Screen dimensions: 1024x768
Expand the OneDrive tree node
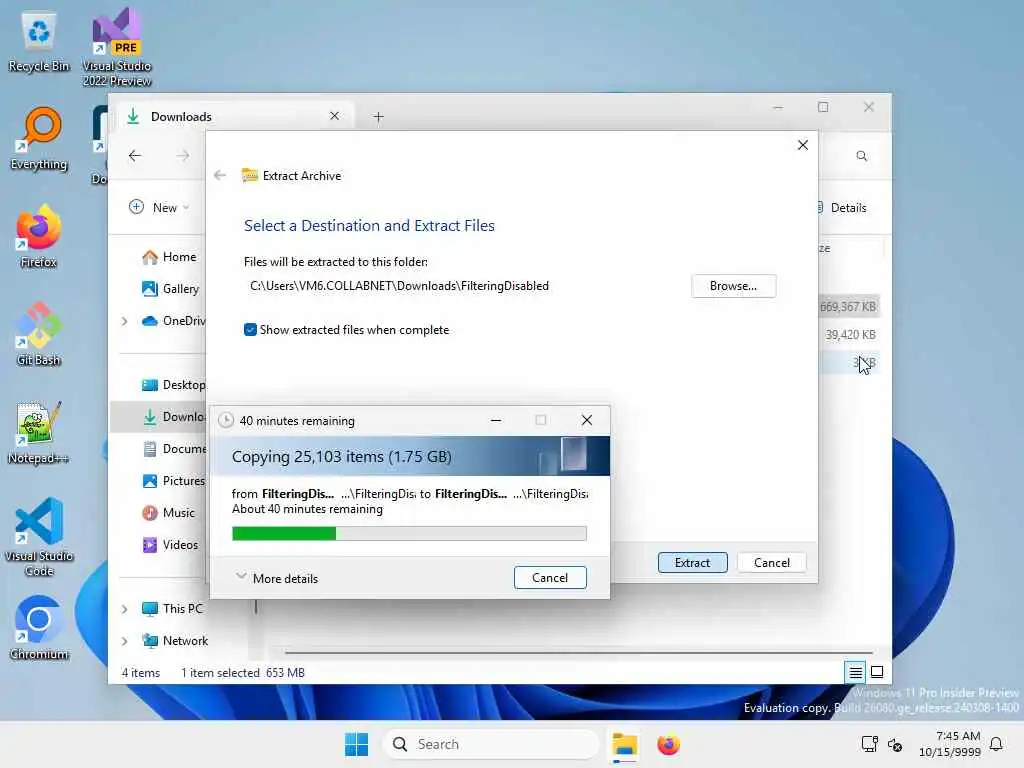124,321
